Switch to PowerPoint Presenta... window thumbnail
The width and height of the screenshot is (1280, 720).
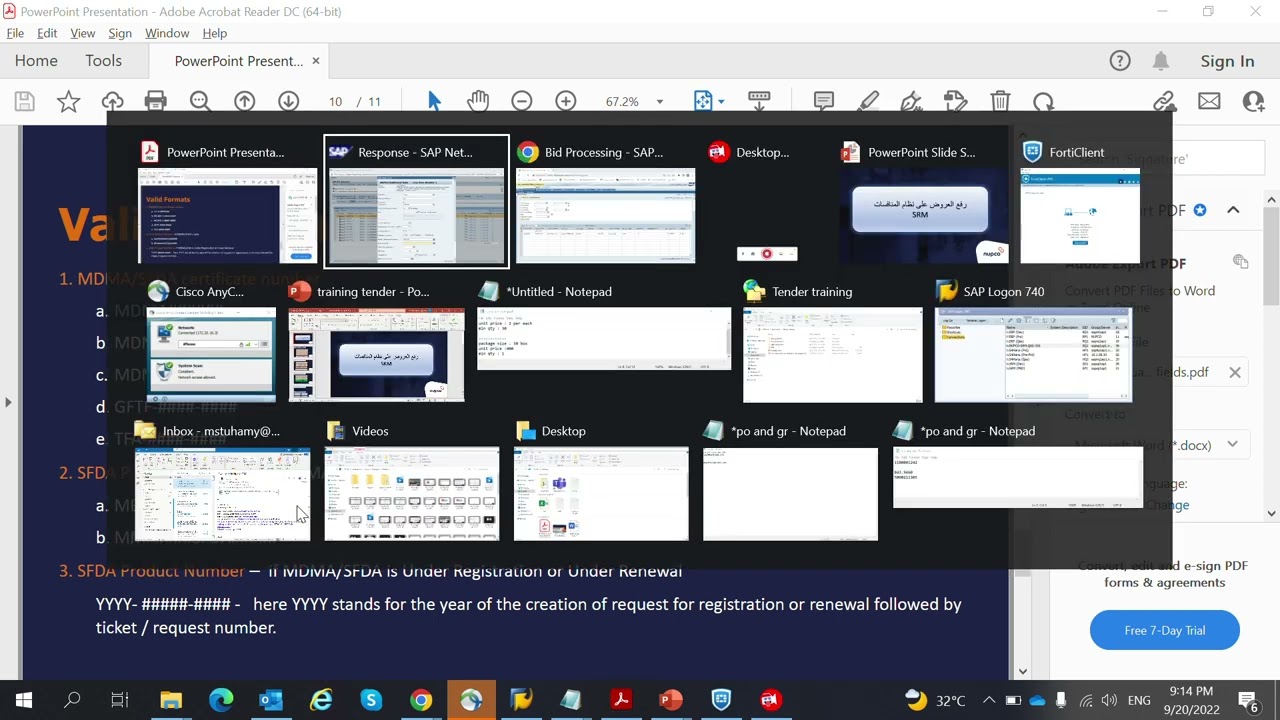[x=226, y=201]
